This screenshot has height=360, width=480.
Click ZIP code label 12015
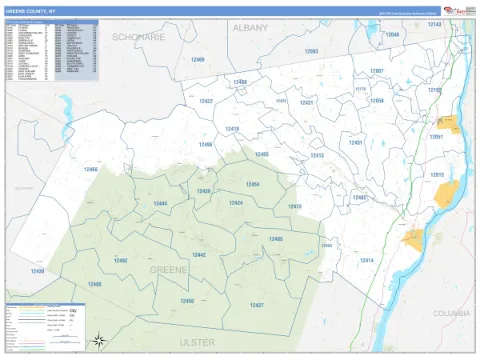click(x=437, y=175)
